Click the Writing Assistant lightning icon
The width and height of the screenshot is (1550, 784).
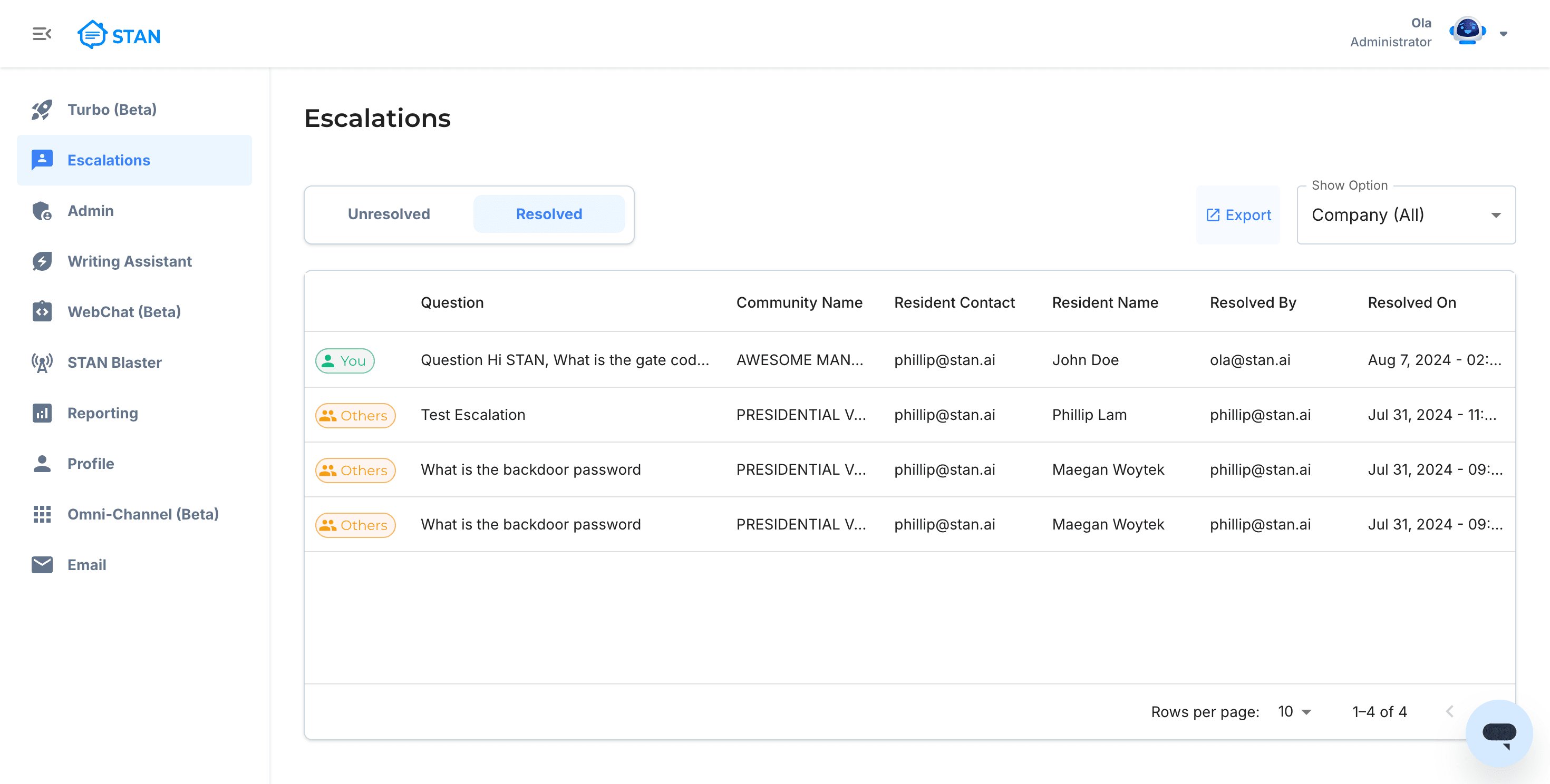point(42,261)
